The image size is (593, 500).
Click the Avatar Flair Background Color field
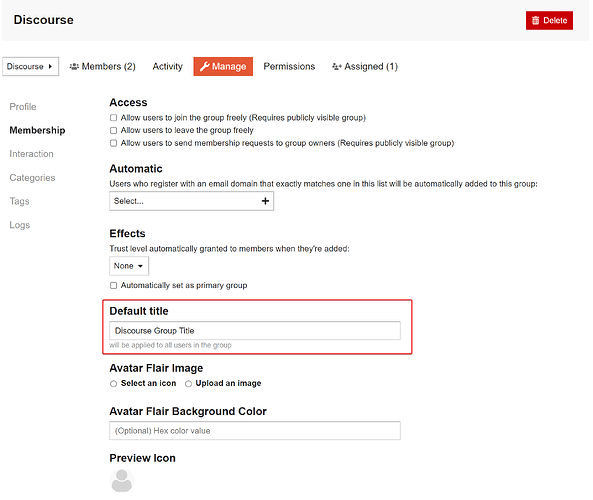(x=255, y=431)
